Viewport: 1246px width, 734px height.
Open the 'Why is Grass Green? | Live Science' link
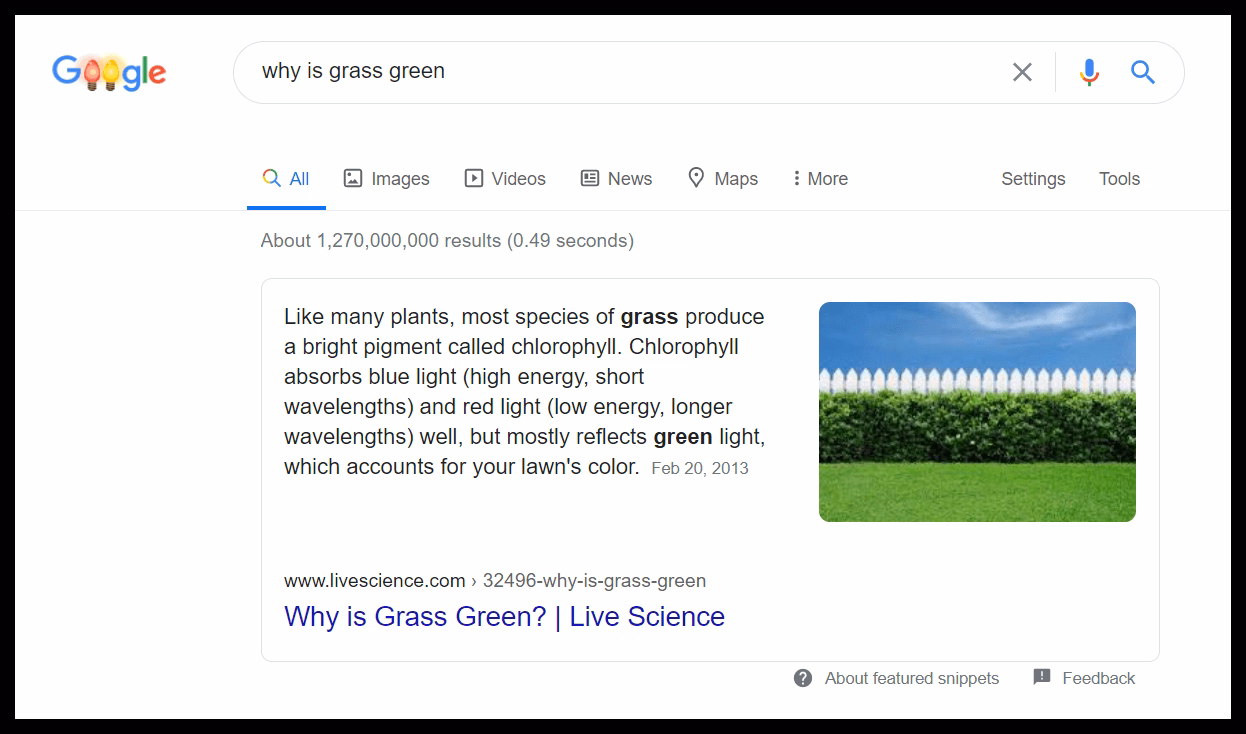click(x=504, y=616)
